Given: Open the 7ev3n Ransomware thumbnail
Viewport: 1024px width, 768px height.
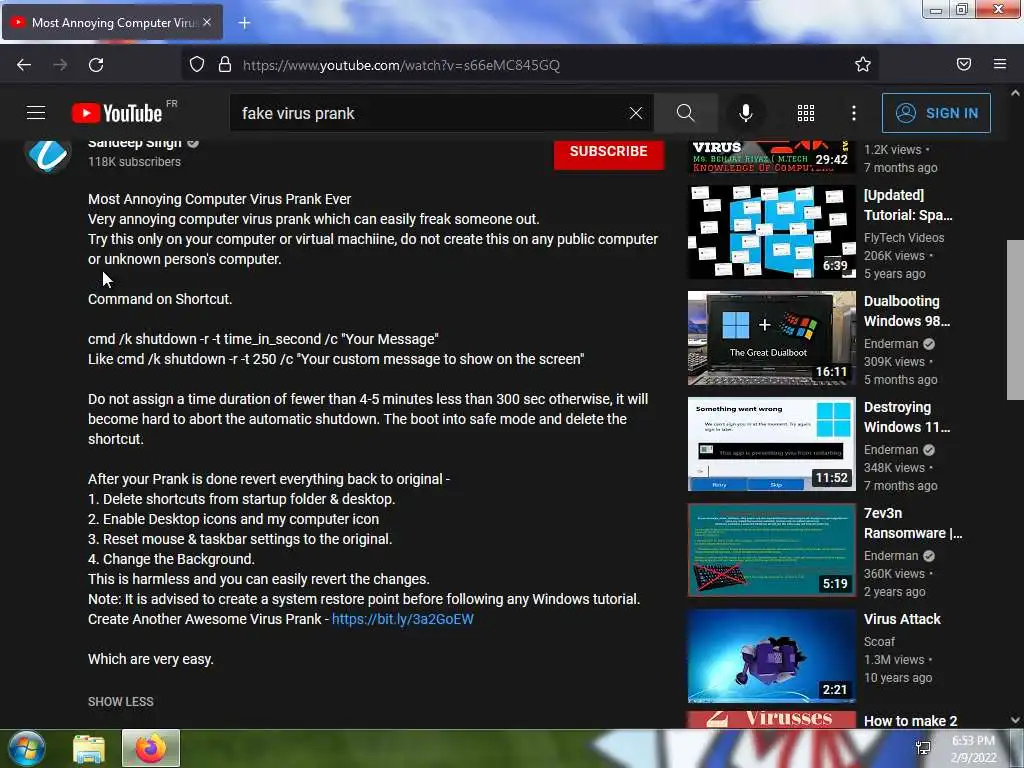Looking at the screenshot, I should 771,550.
